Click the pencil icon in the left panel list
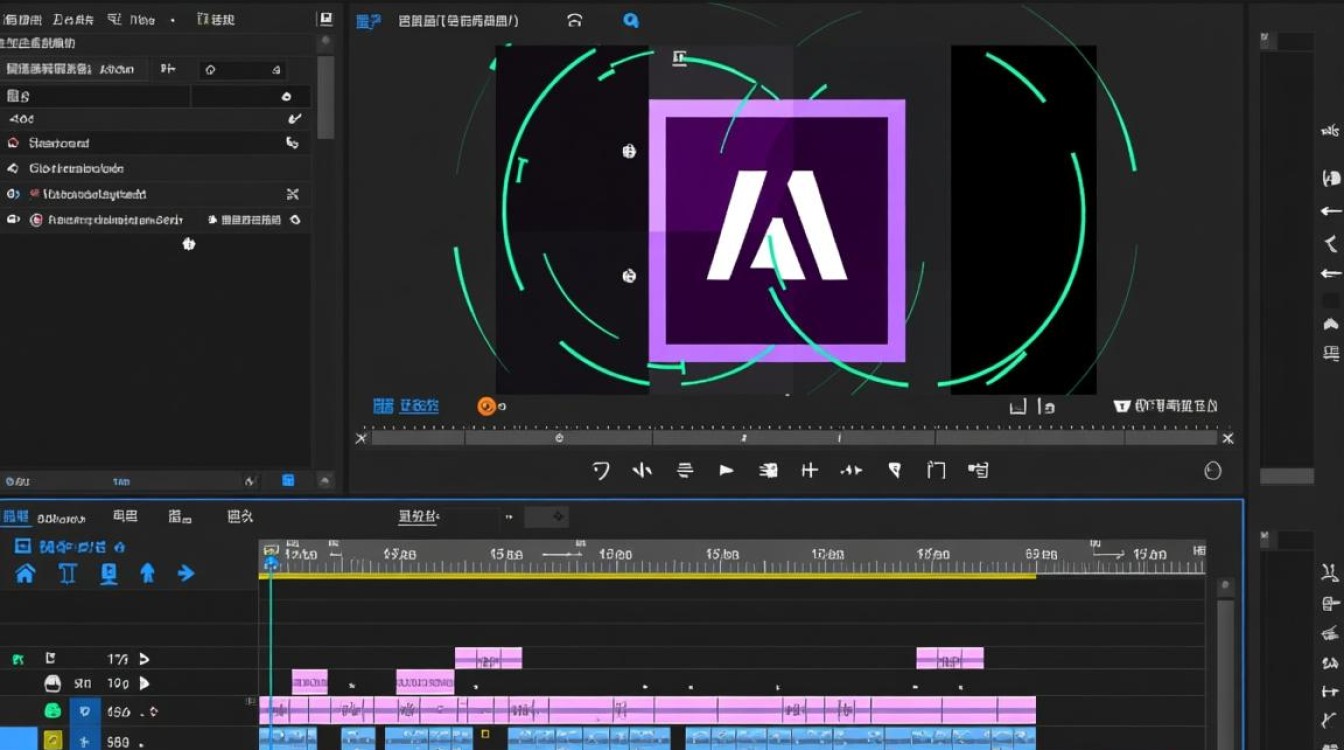The height and width of the screenshot is (750, 1344). click(x=294, y=119)
